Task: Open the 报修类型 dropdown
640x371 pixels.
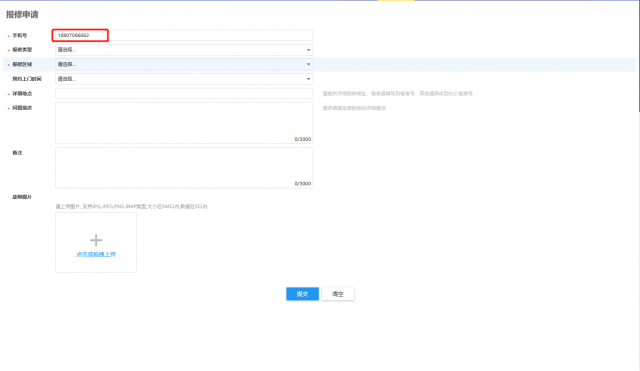Action: click(184, 50)
